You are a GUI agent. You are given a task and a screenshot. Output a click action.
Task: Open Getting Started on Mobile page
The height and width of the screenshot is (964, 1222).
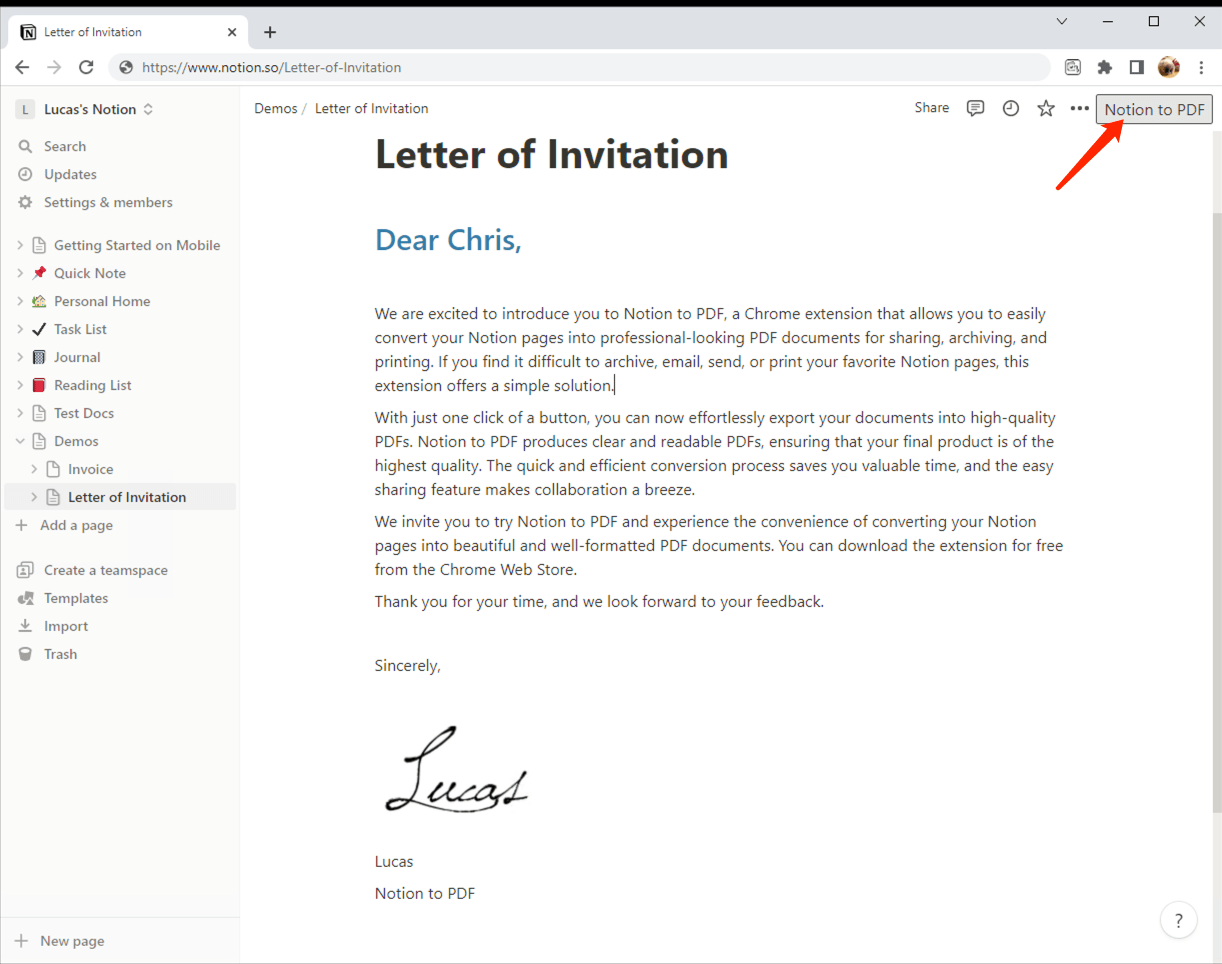point(137,245)
